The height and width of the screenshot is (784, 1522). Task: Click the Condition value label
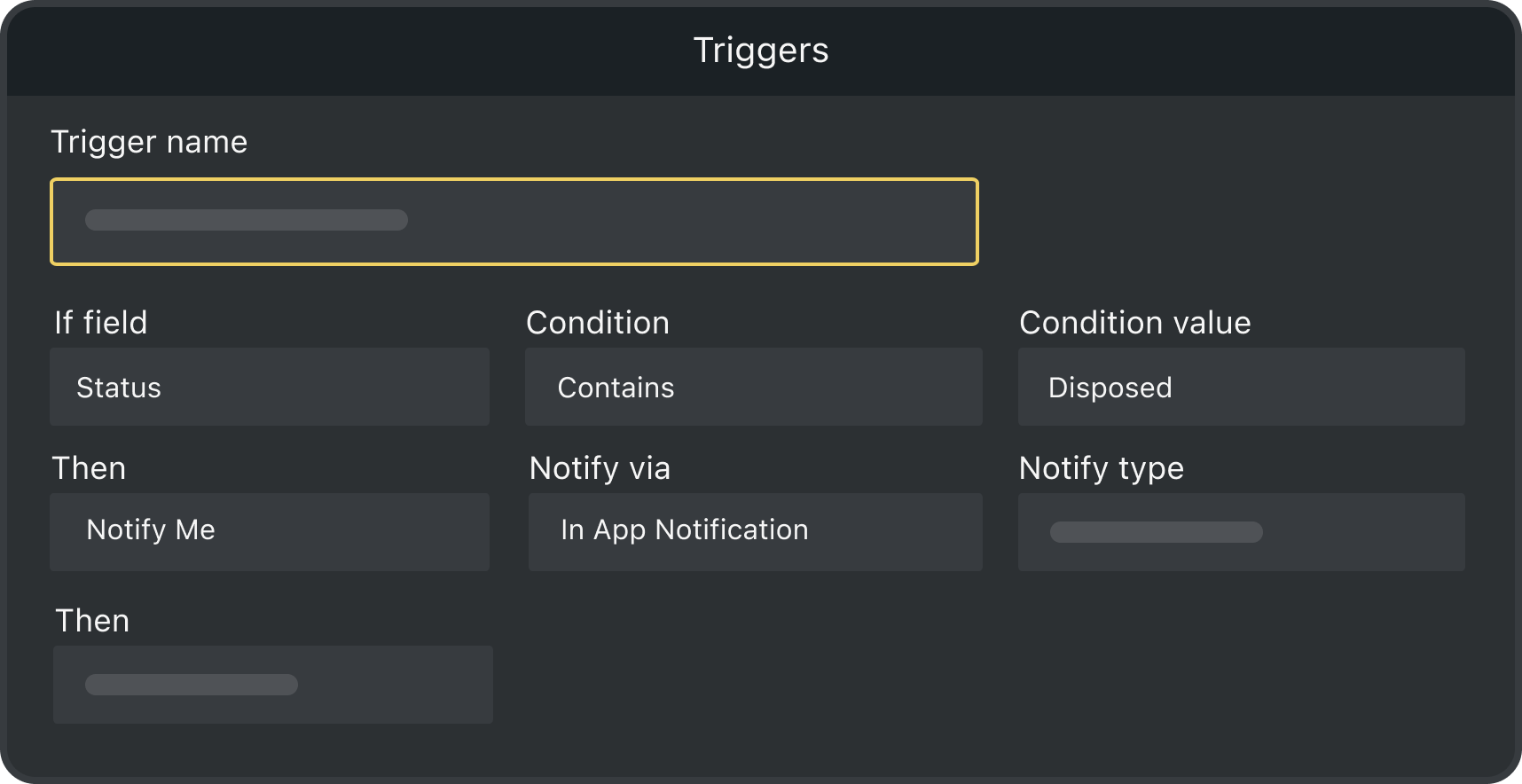coord(1134,323)
